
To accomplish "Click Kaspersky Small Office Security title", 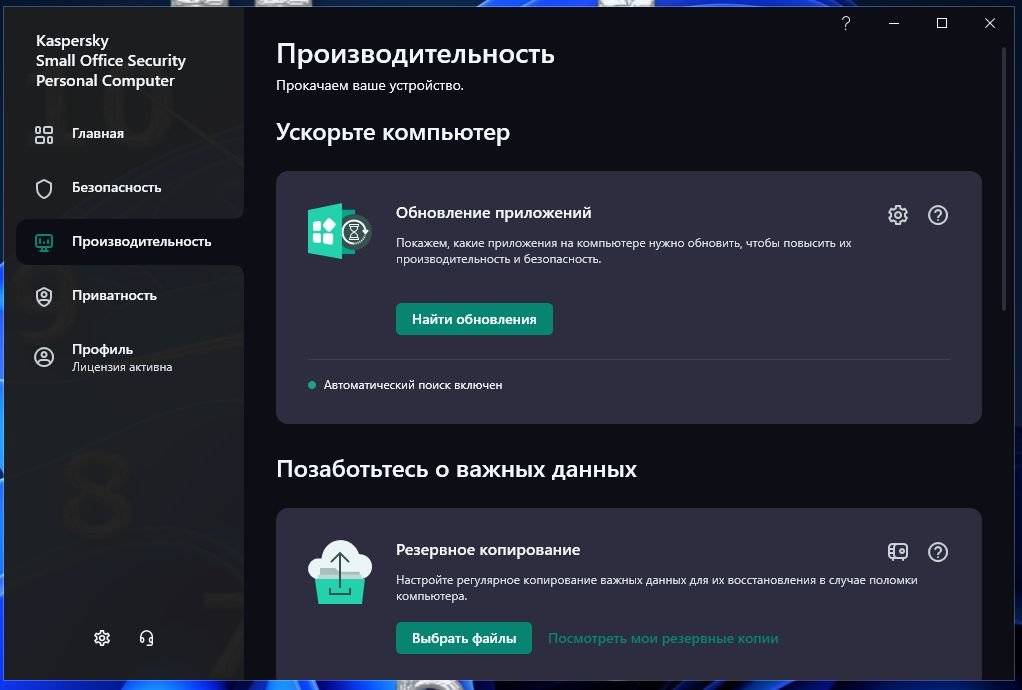I will (x=110, y=61).
